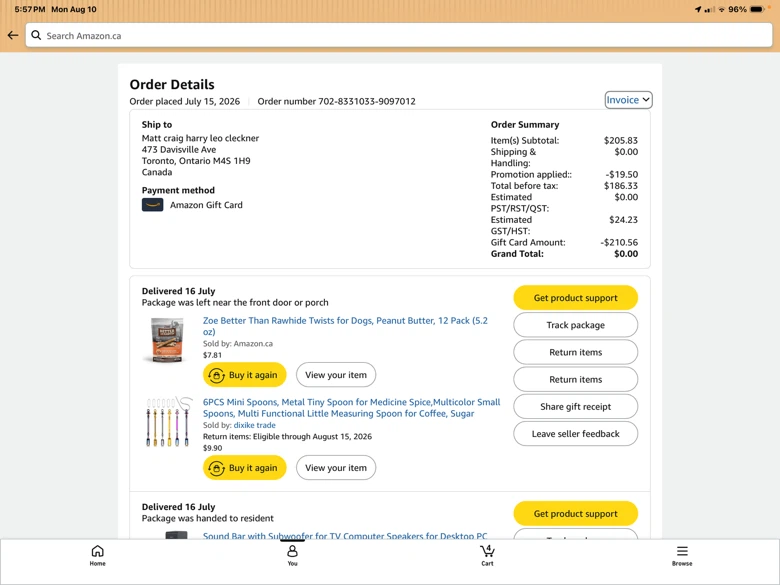Screen dimensions: 780x585
Task: Click the lower Return items button
Action: coord(576,380)
